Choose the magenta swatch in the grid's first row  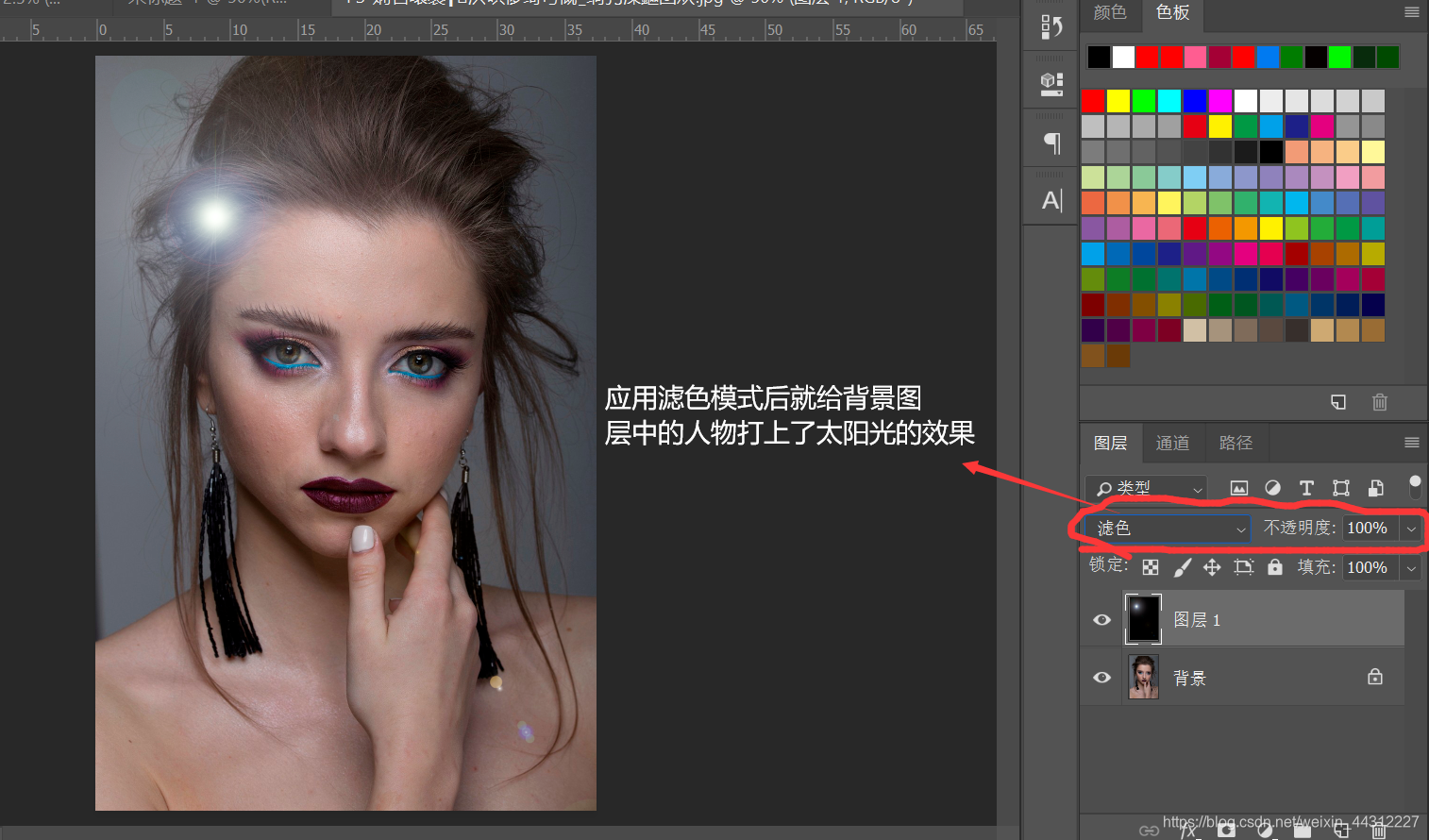[x=1220, y=101]
